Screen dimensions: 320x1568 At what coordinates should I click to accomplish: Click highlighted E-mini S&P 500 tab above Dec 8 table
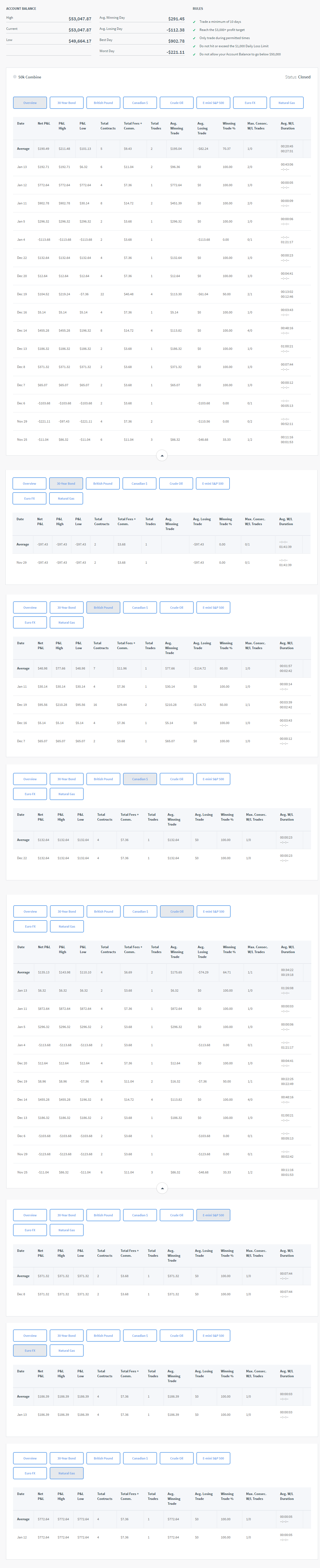pos(213,1215)
